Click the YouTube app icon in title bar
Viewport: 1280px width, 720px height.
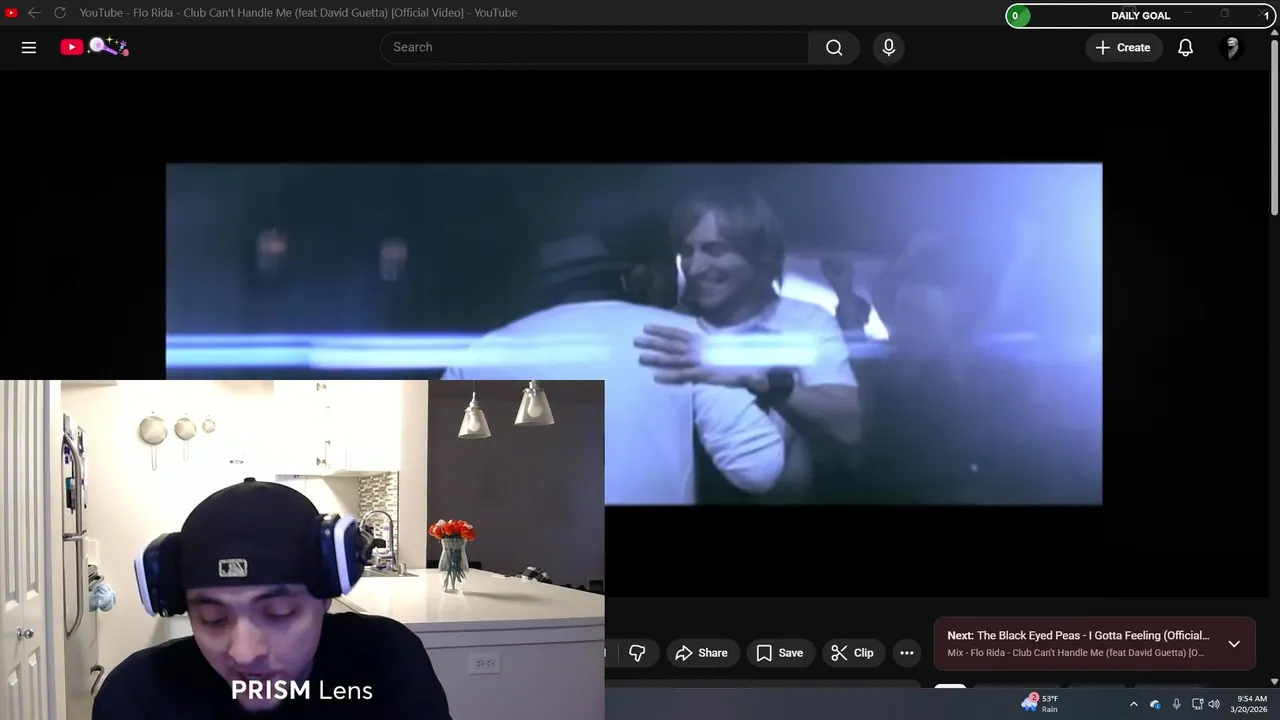11,13
